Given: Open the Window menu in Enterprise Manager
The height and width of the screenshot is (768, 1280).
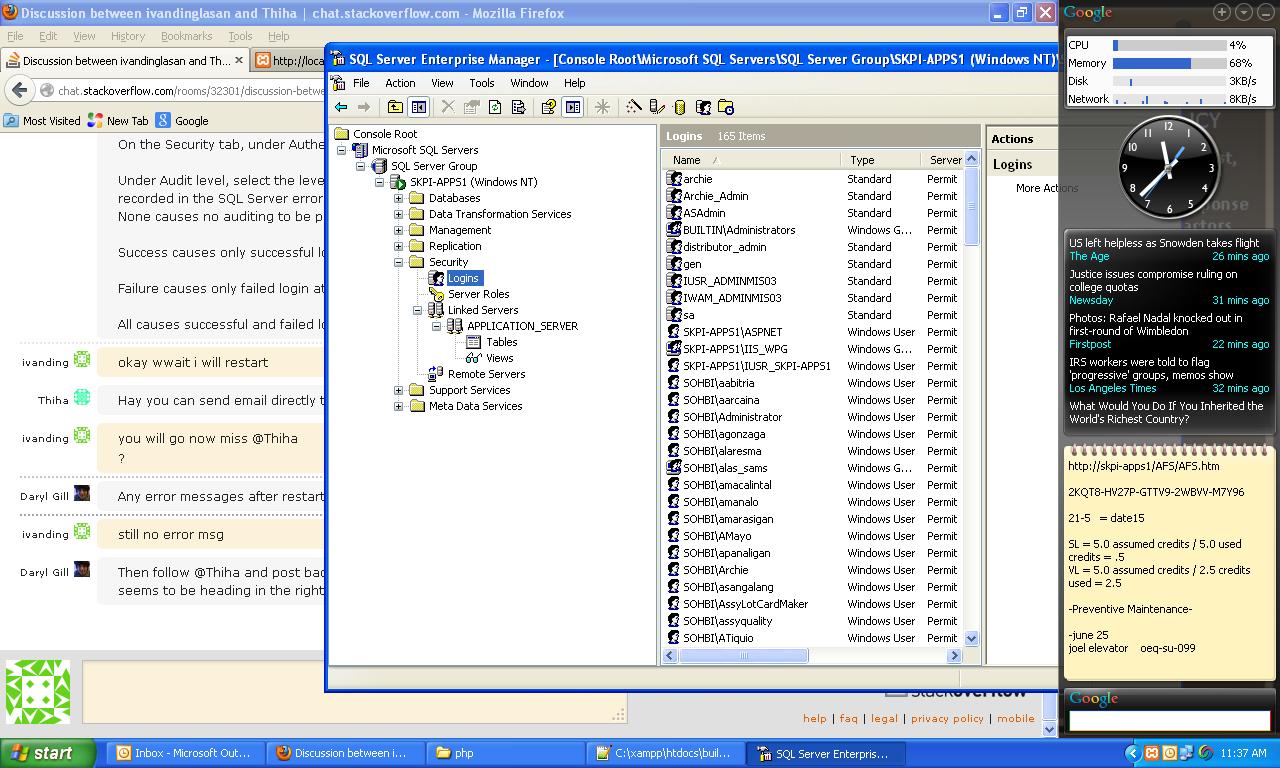Looking at the screenshot, I should pos(529,83).
